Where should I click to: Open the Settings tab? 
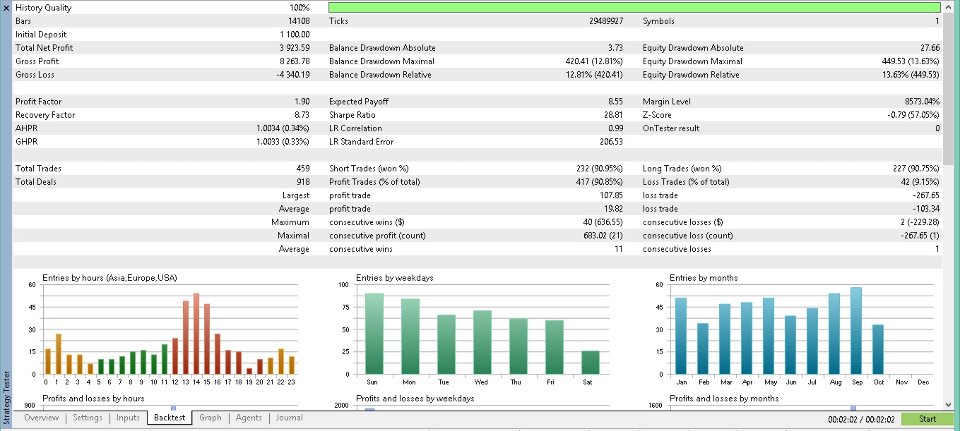[x=87, y=418]
